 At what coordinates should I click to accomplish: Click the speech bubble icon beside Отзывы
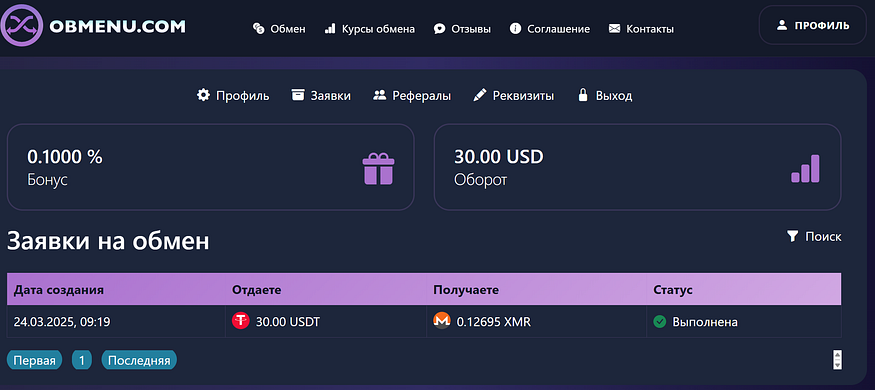[439, 28]
